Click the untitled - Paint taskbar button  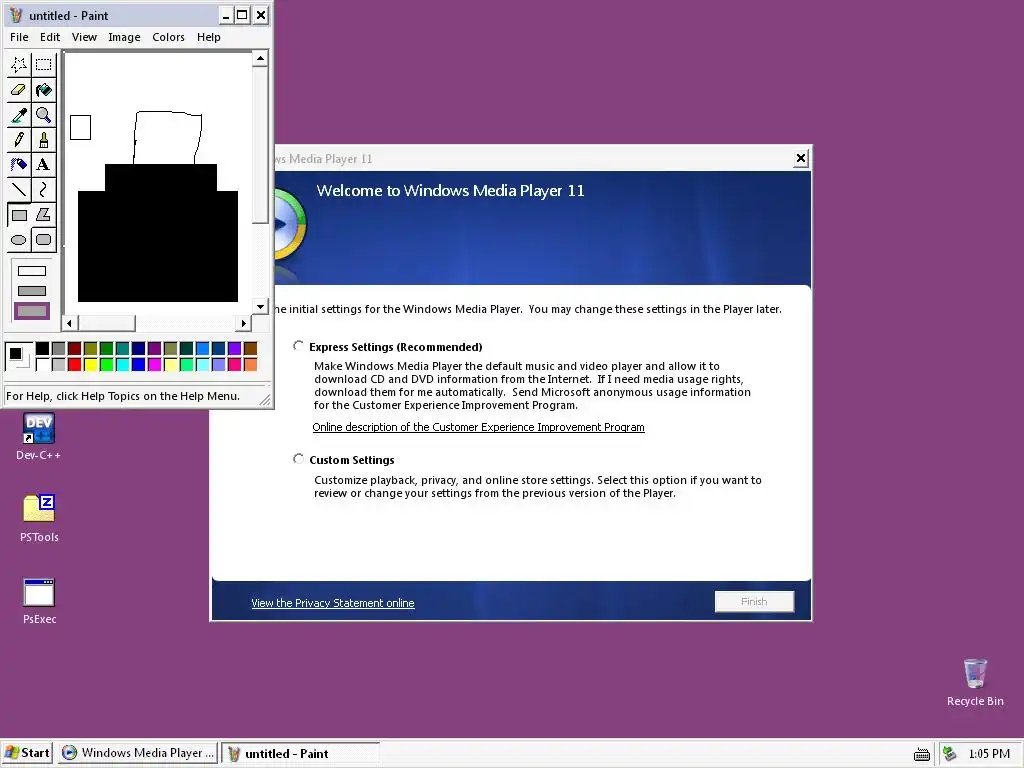[x=300, y=754]
